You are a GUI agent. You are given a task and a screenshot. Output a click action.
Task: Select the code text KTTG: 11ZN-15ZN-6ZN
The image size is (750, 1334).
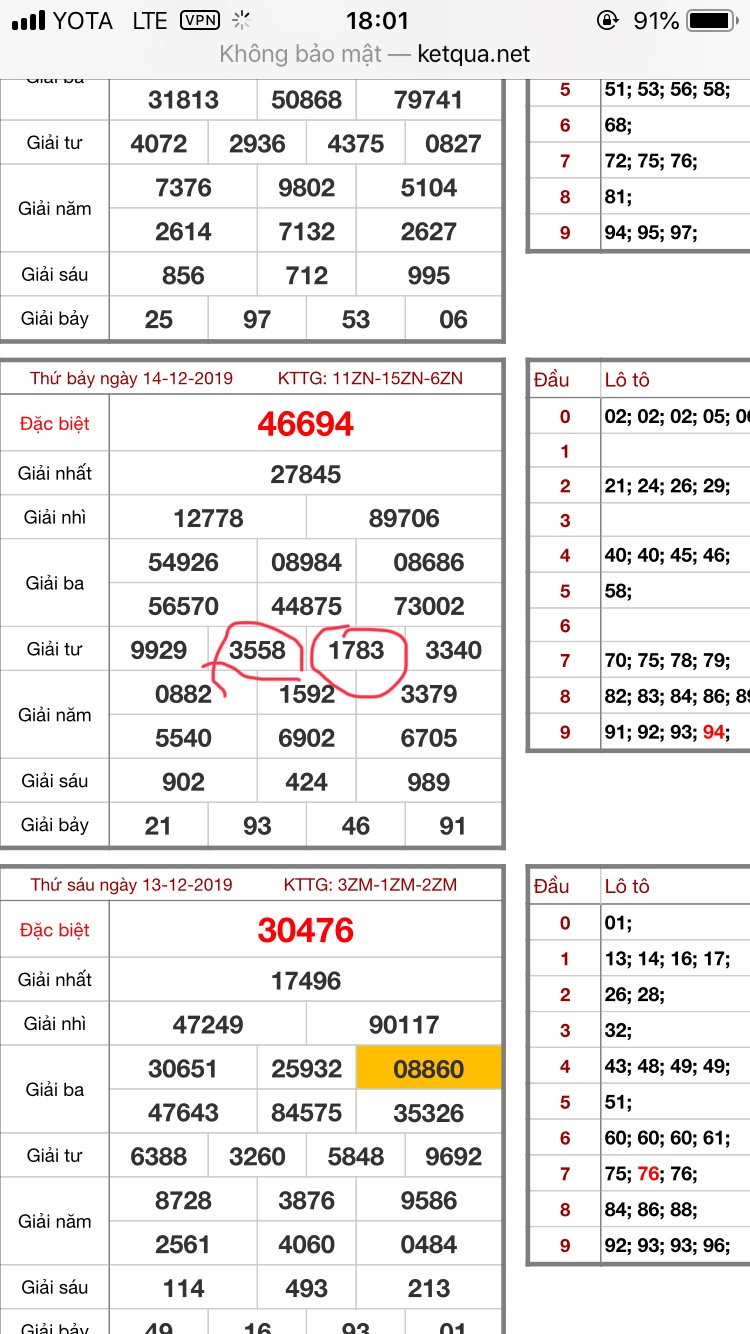point(370,378)
